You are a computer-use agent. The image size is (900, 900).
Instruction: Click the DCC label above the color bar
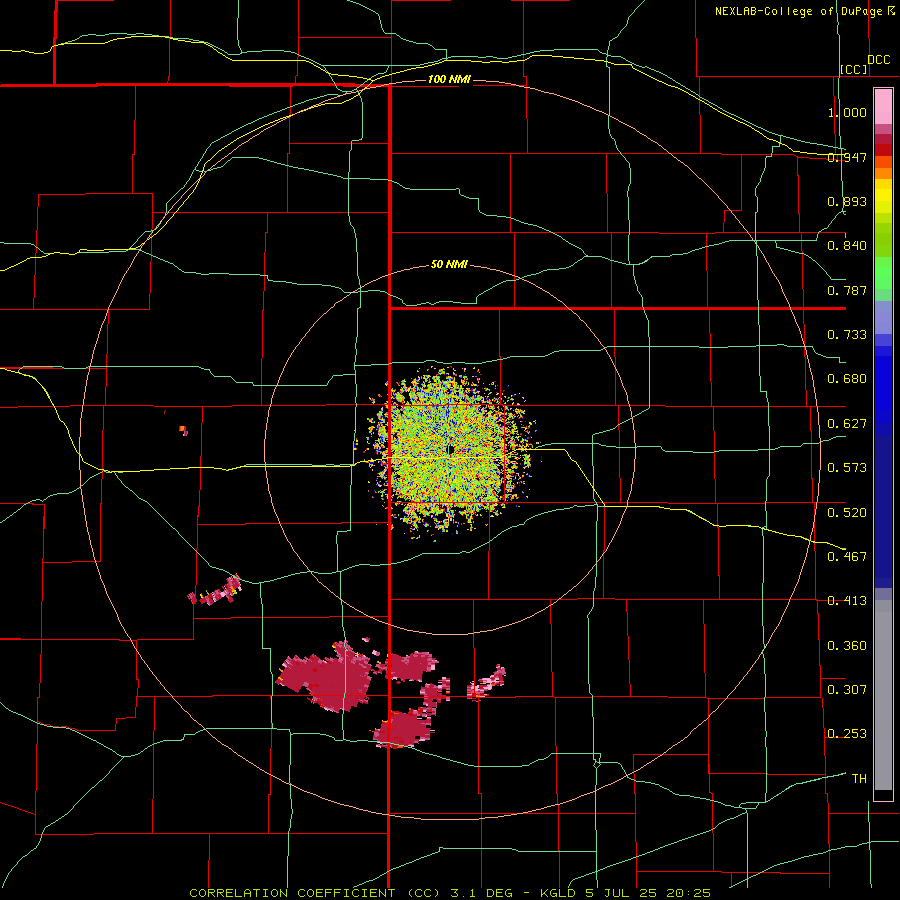(x=879, y=60)
